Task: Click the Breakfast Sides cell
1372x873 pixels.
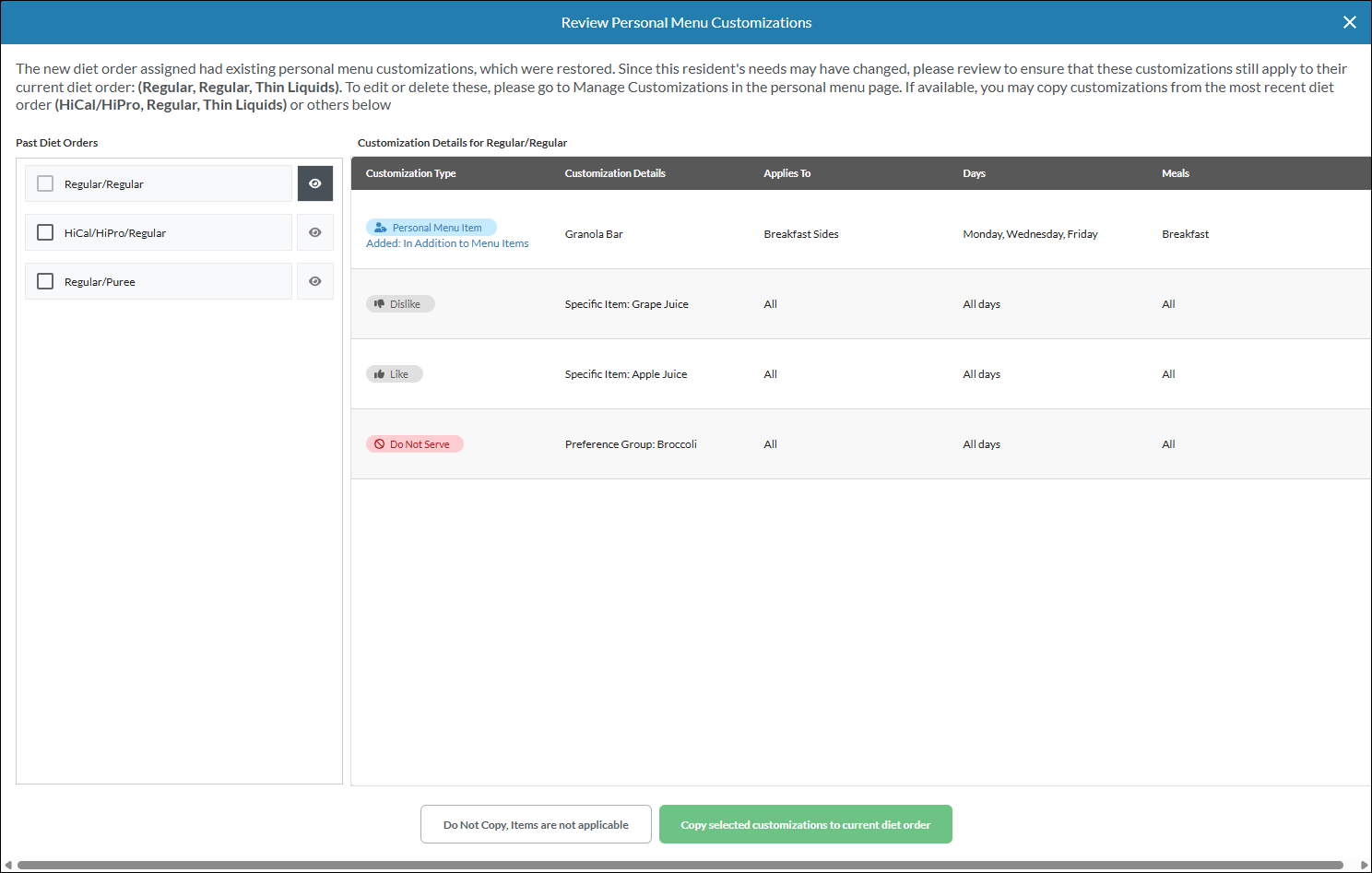Action: [x=801, y=234]
